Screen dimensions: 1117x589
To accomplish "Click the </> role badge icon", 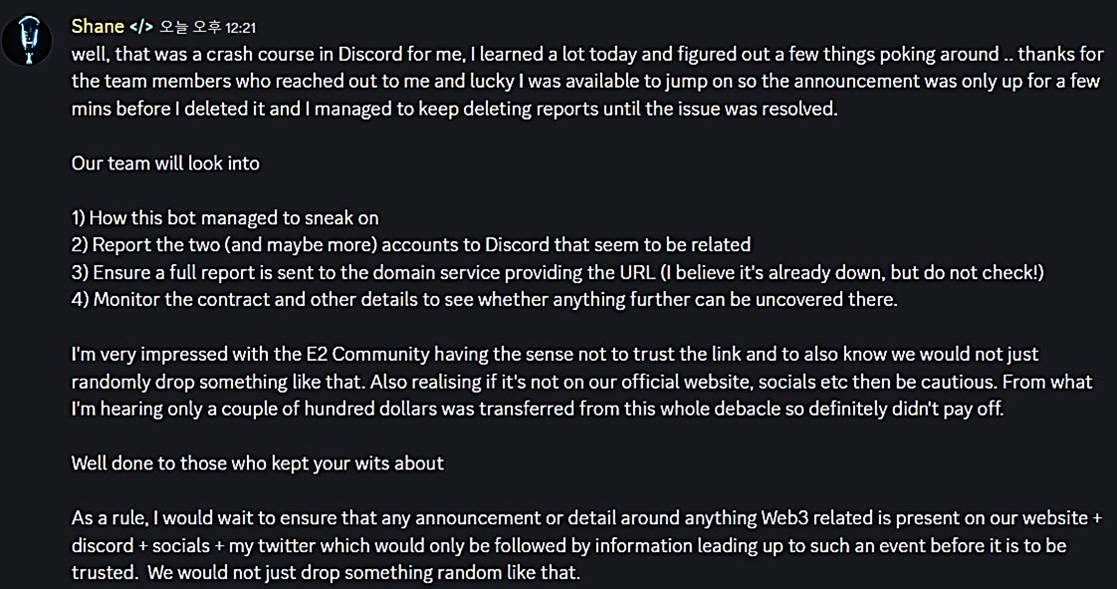I will tap(140, 27).
